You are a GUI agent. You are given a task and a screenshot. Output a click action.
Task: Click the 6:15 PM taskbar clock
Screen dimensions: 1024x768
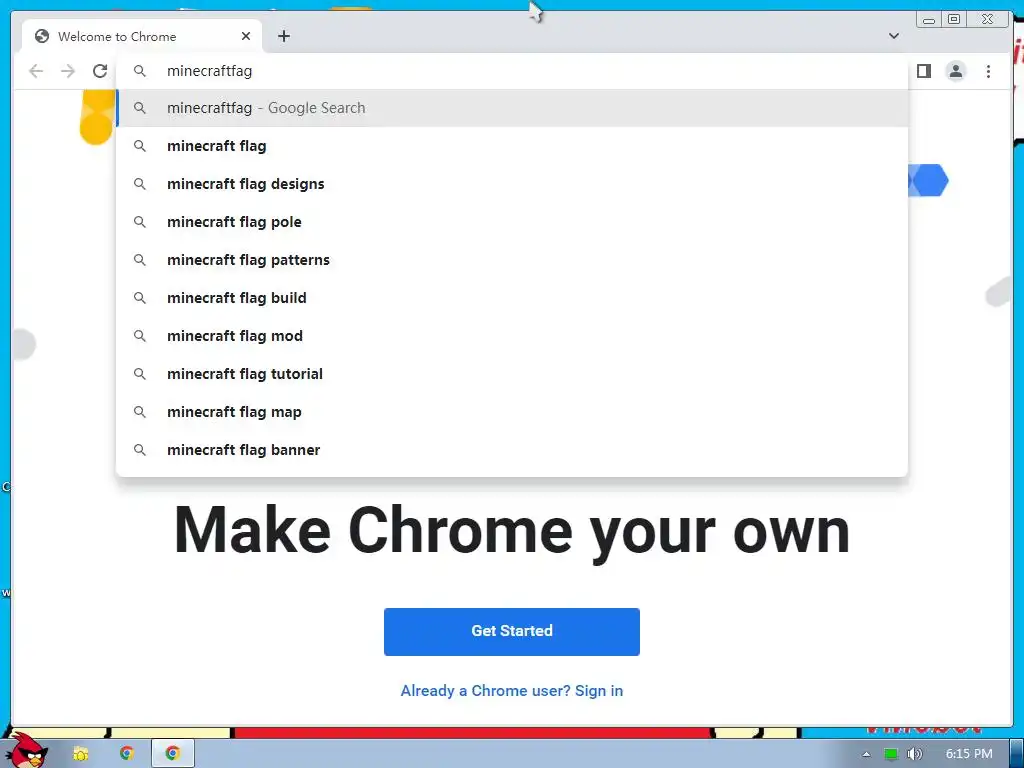click(969, 754)
